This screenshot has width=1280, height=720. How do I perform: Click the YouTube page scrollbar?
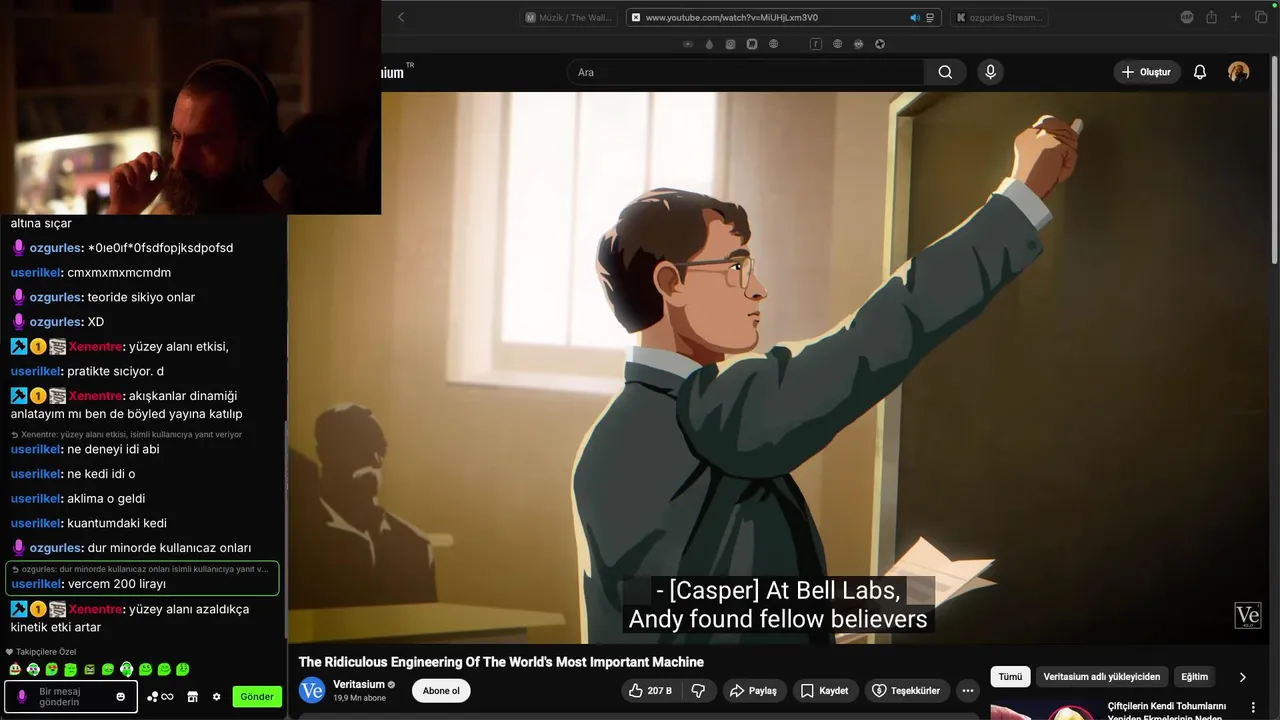point(1274,160)
